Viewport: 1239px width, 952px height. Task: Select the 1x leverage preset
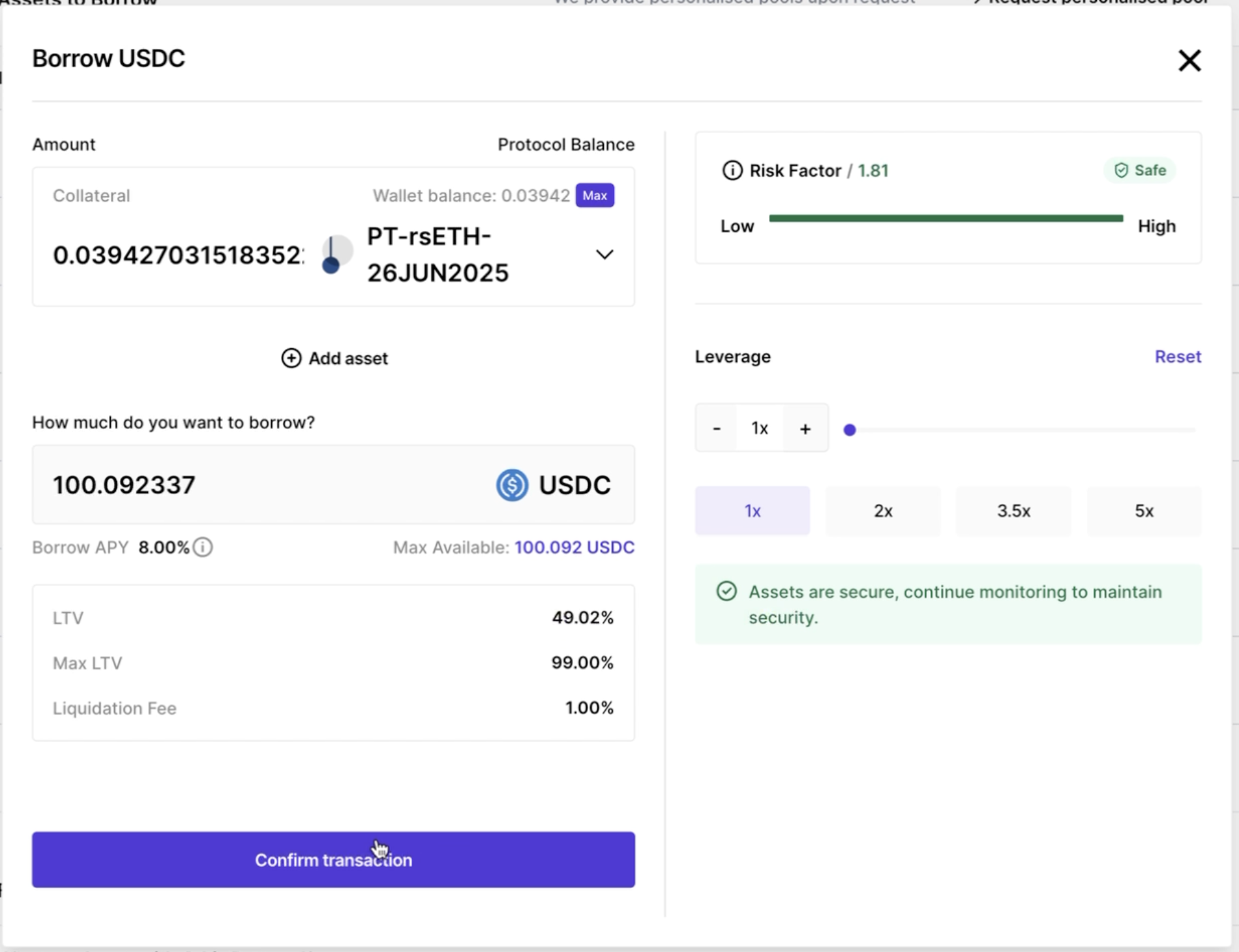click(x=752, y=511)
